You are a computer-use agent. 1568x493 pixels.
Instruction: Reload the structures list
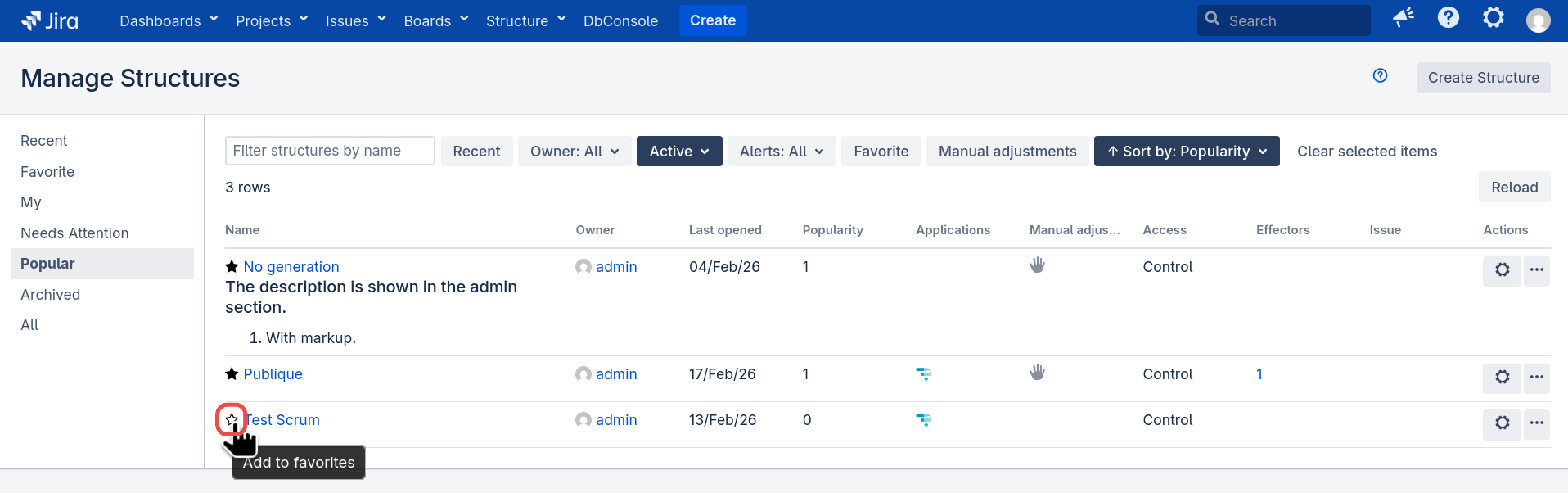click(1515, 188)
